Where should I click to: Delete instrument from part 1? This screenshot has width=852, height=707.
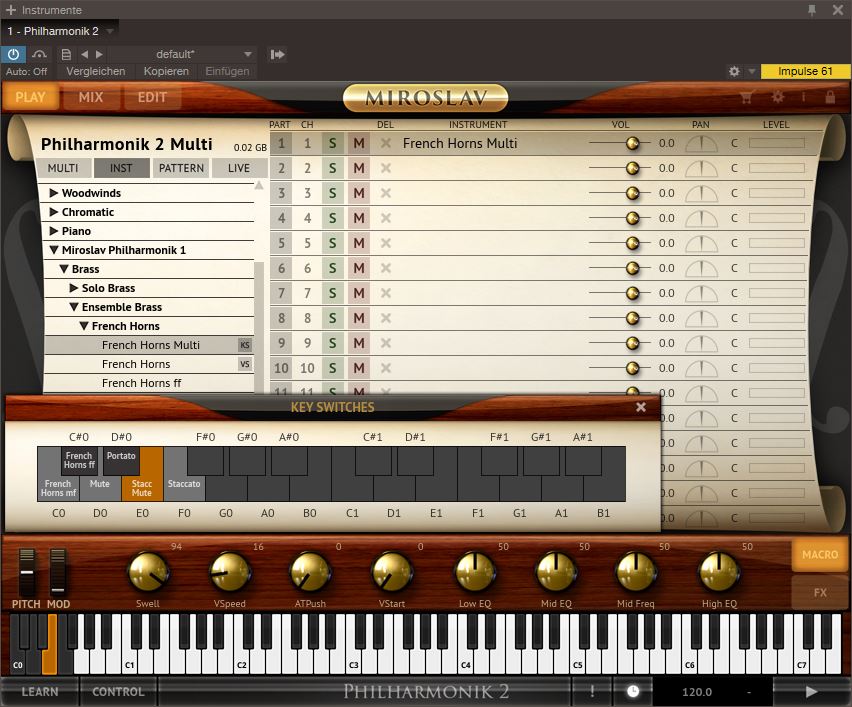[386, 143]
